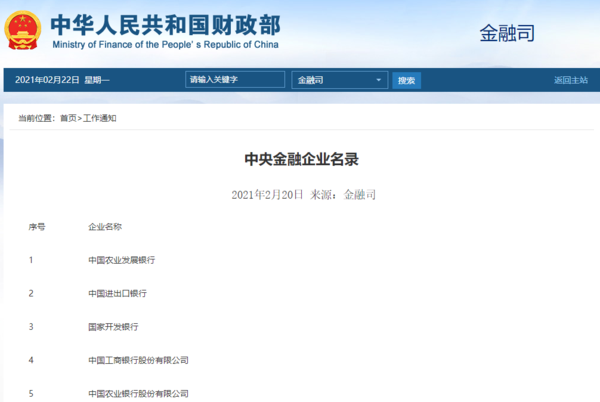Open the 金融司 dropdown selector
This screenshot has height=402, width=600.
(340, 80)
